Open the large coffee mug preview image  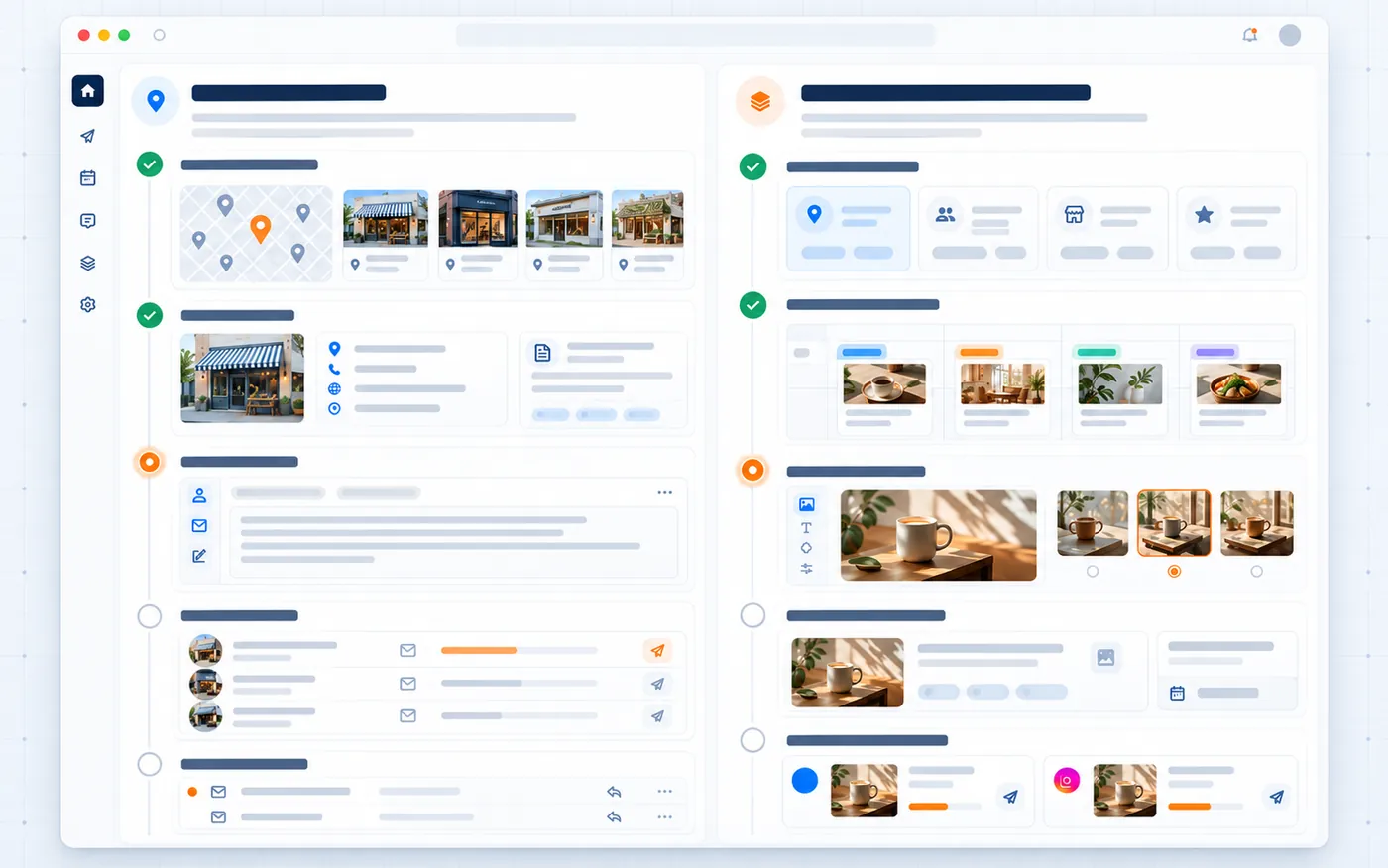pos(938,535)
